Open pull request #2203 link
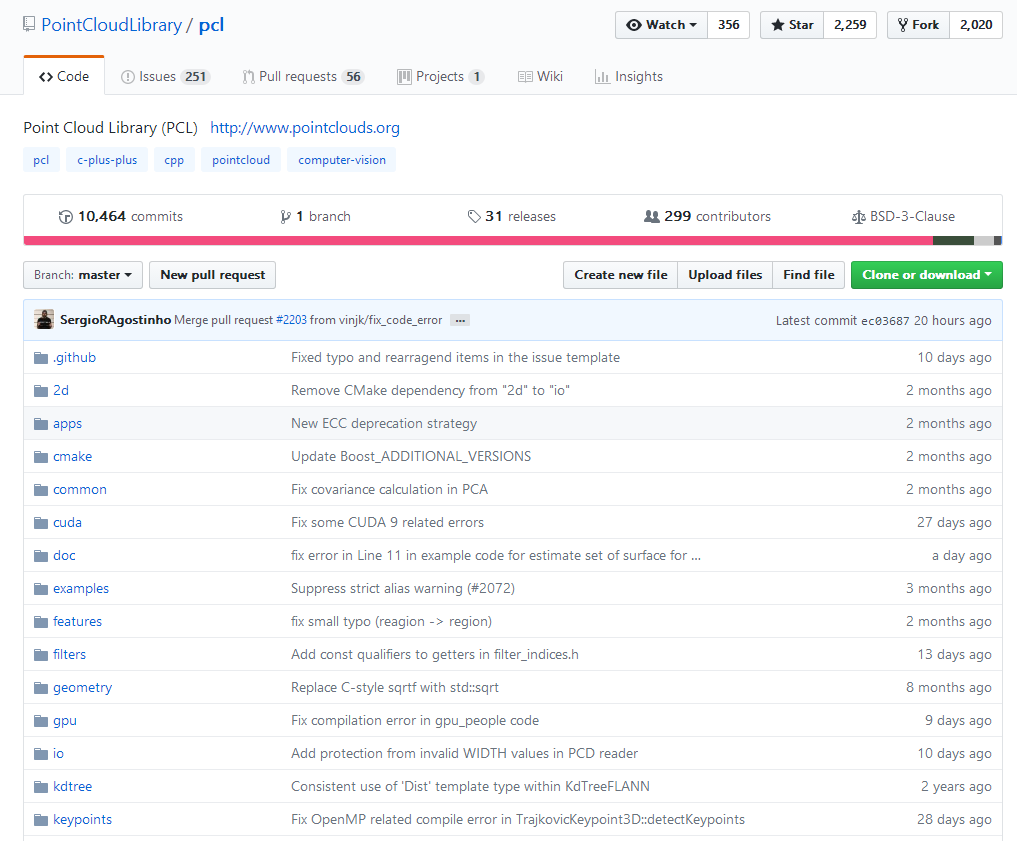The height and width of the screenshot is (841, 1017). (x=291, y=320)
